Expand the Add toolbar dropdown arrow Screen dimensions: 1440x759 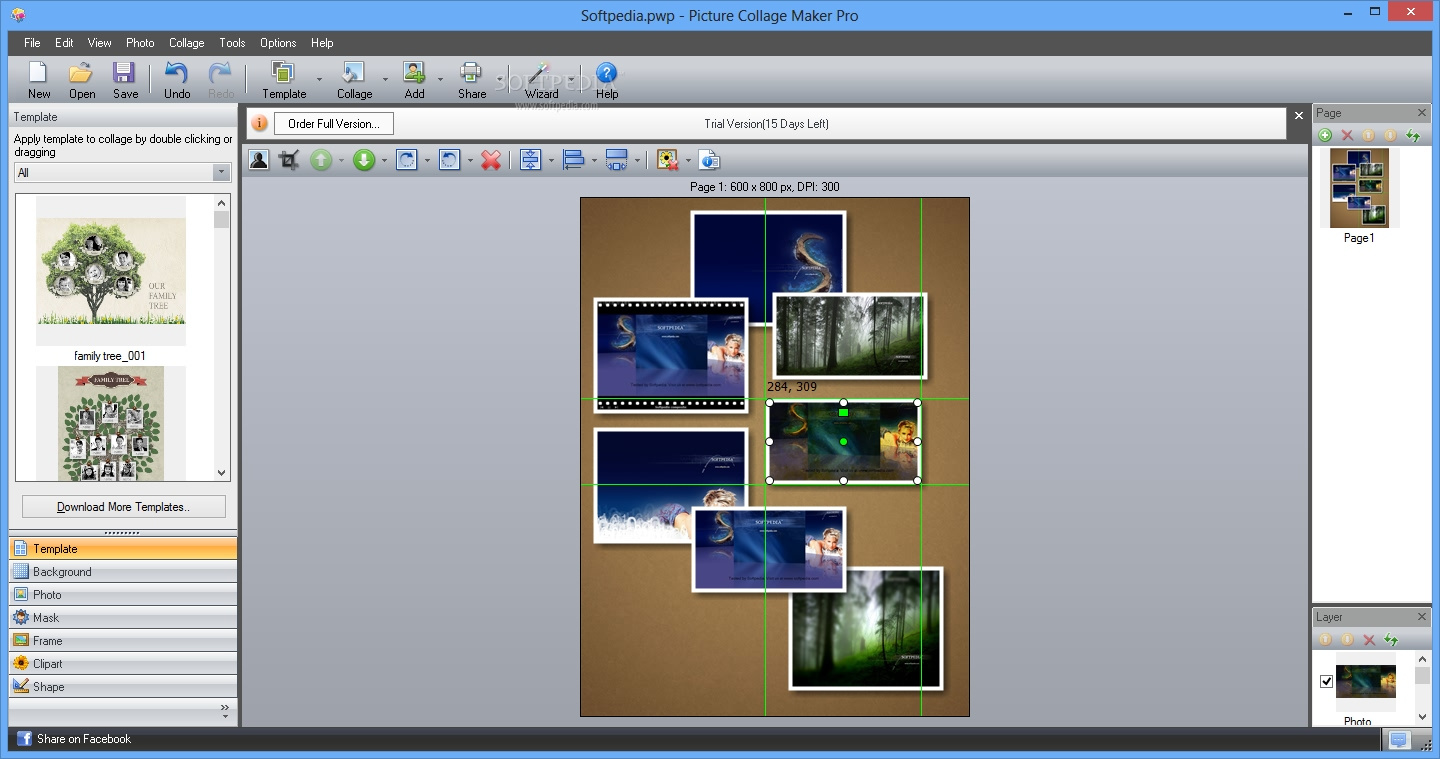(x=440, y=79)
